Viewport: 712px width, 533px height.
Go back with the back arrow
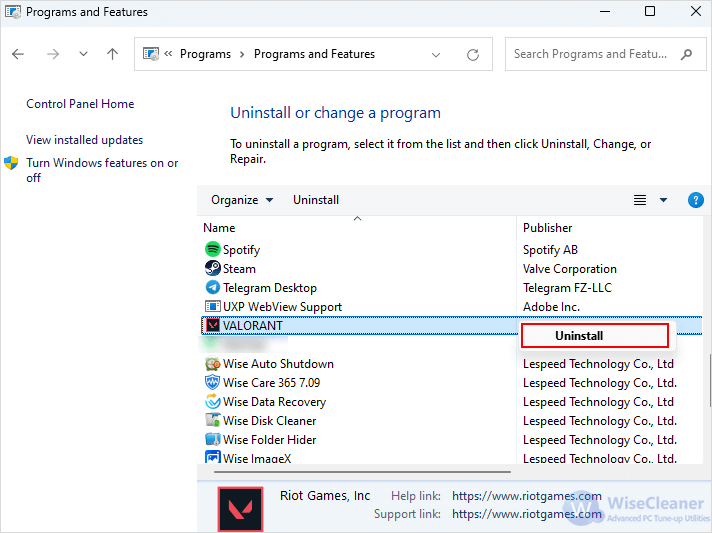point(18,54)
